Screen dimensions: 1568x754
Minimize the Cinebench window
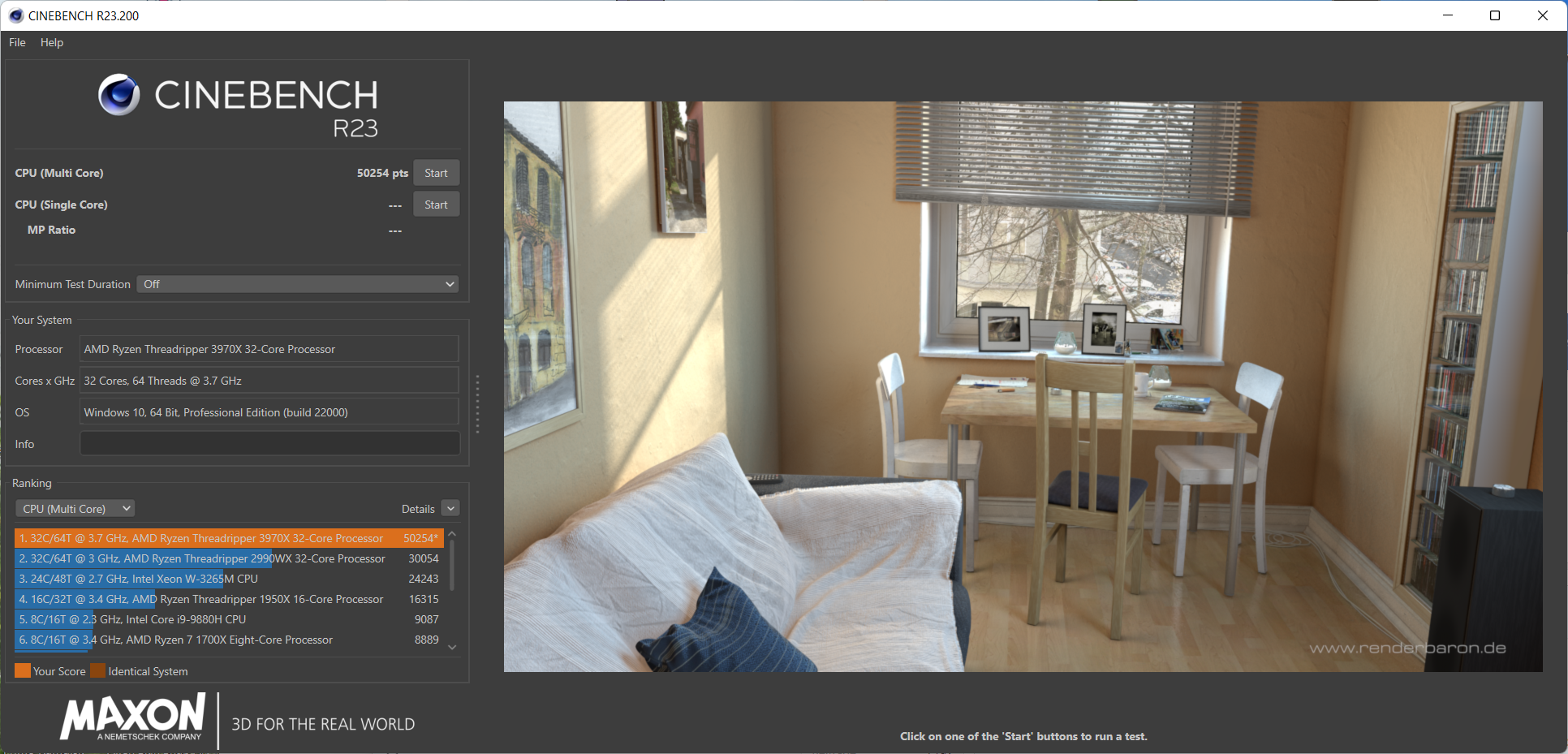click(1448, 15)
